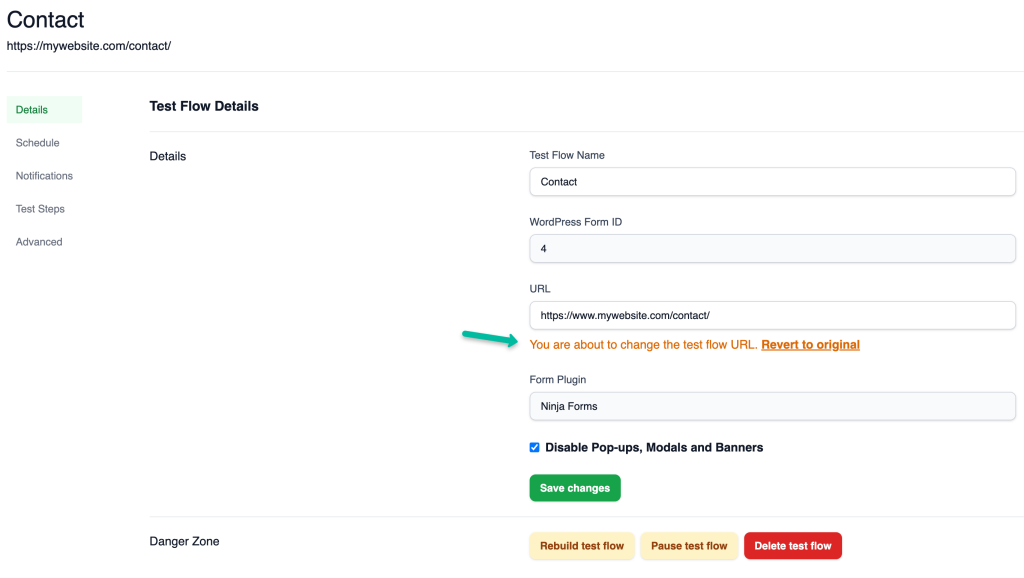The height and width of the screenshot is (578, 1024).
Task: Click the WordPress Form ID field
Action: (x=772, y=249)
